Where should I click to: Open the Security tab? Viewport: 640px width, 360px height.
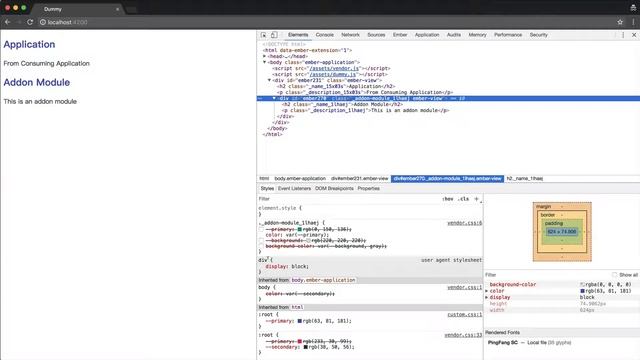pyautogui.click(x=538, y=35)
